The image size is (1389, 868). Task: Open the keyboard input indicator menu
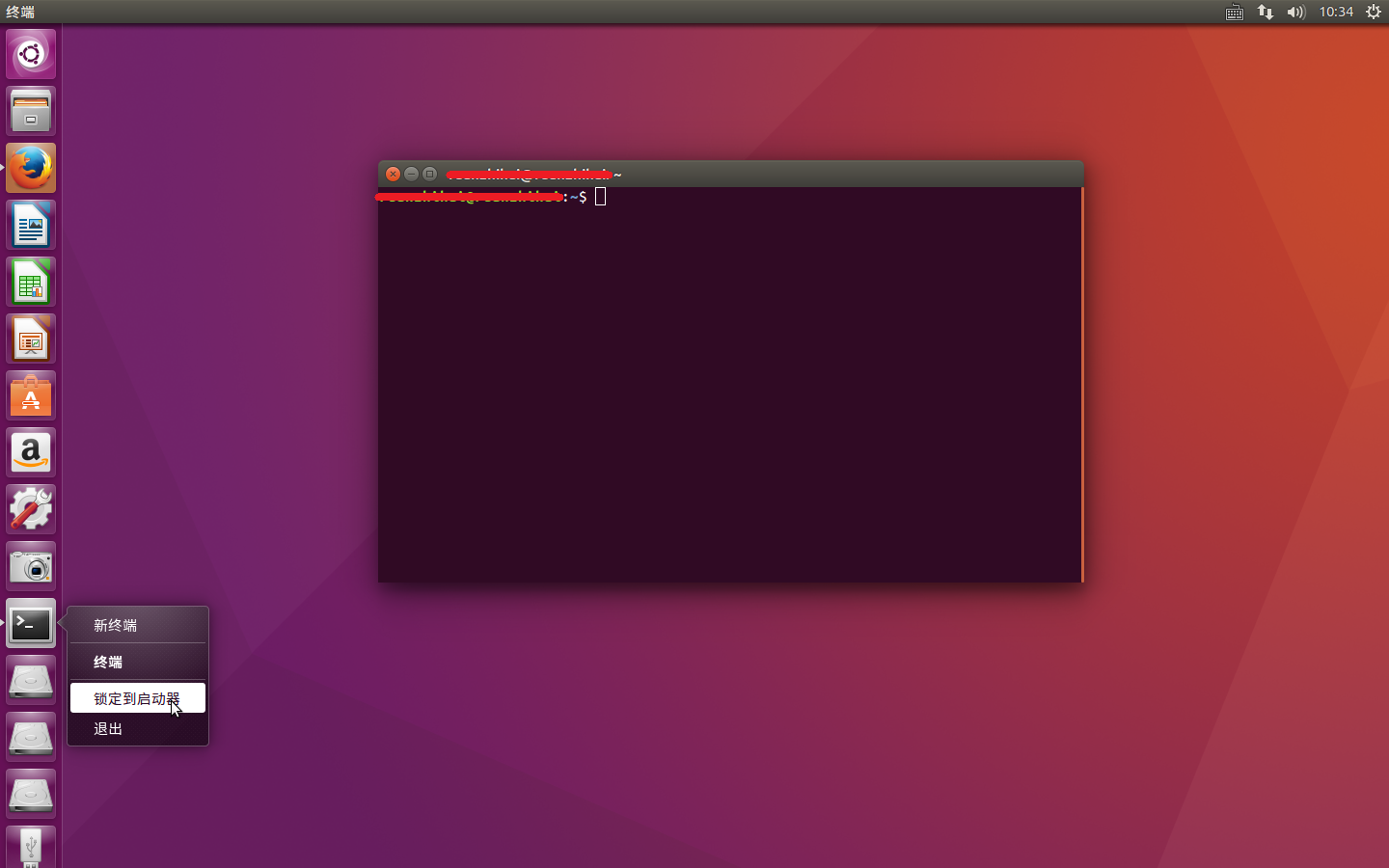[1234, 13]
